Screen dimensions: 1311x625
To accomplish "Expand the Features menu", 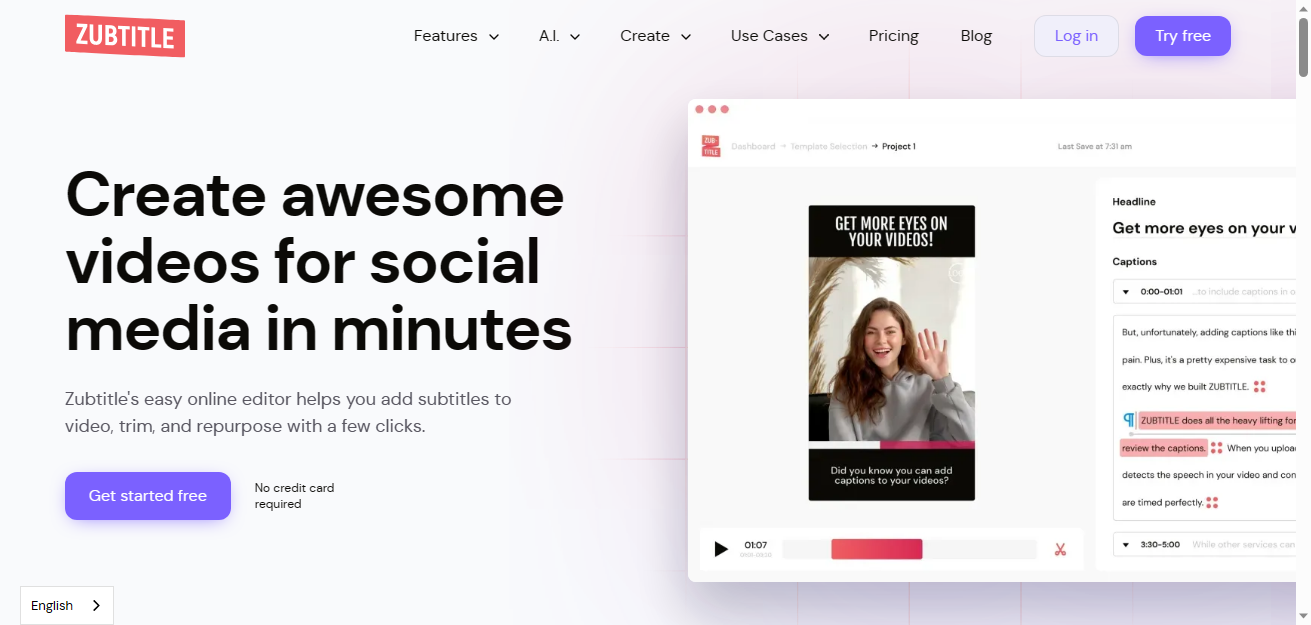I will [x=456, y=36].
